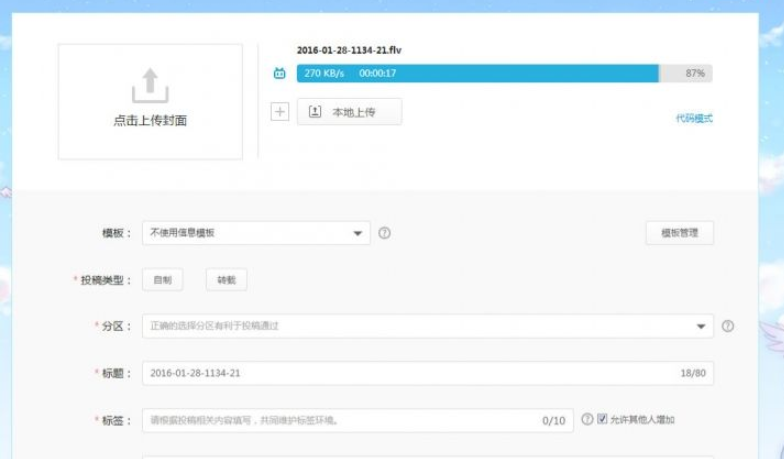Focus the 标题 title input field
784x459 pixels.
click(x=428, y=373)
